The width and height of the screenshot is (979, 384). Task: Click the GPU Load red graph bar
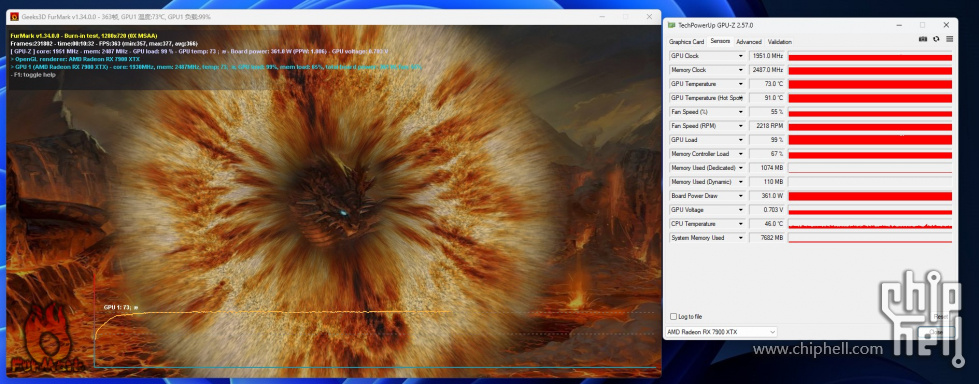point(870,140)
